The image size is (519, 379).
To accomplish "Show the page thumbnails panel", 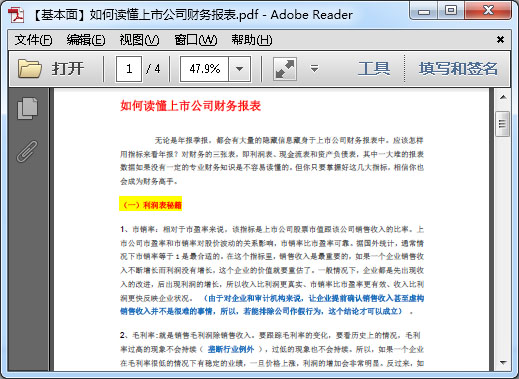I will pyautogui.click(x=27, y=108).
